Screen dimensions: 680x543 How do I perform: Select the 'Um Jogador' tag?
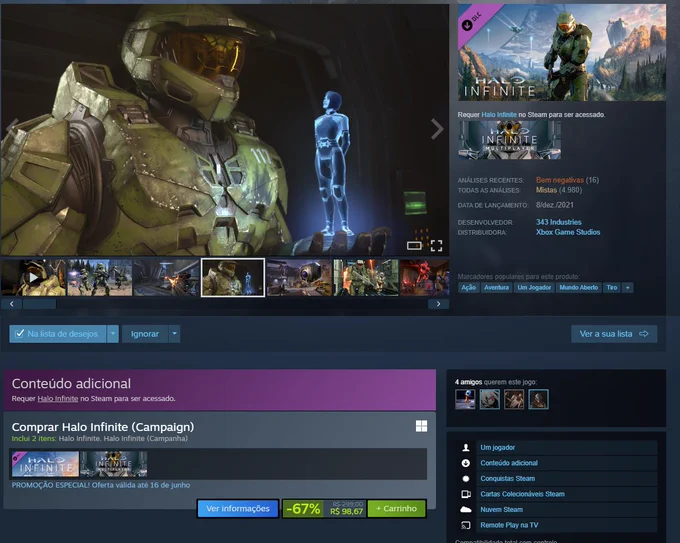tap(534, 288)
